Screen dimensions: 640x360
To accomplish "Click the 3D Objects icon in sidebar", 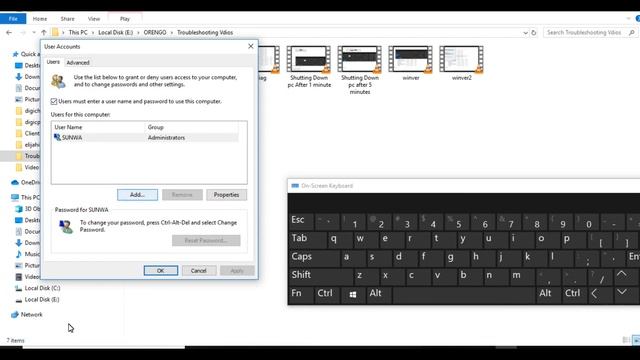I will (19, 209).
